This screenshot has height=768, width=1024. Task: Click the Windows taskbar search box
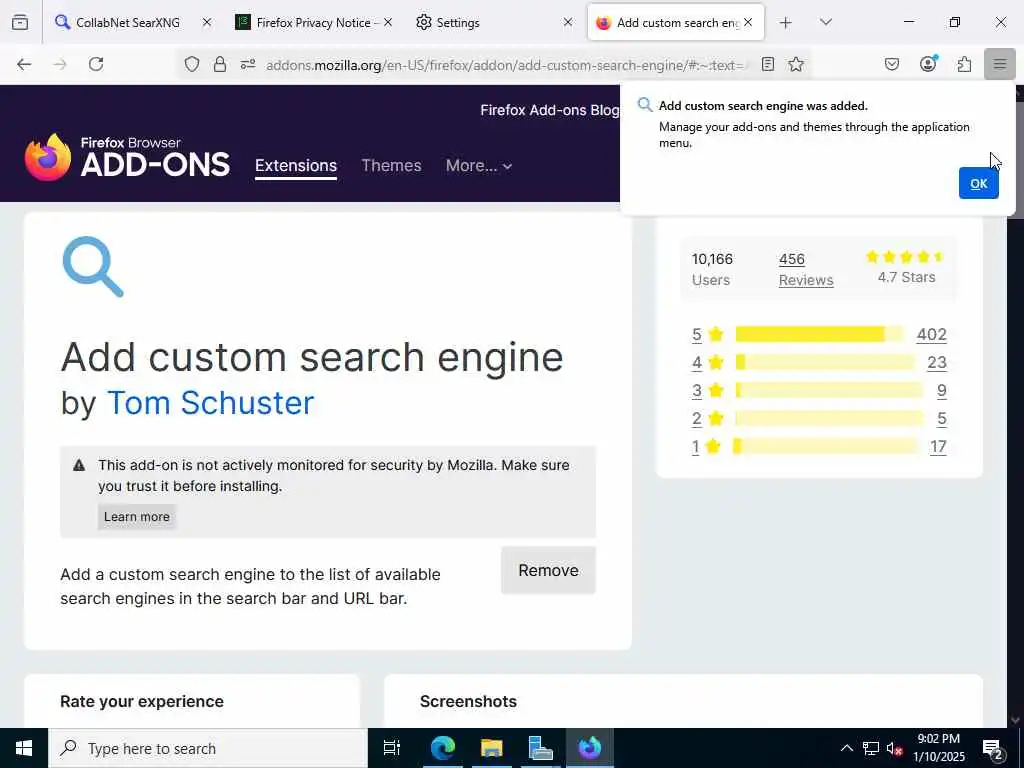(x=208, y=748)
